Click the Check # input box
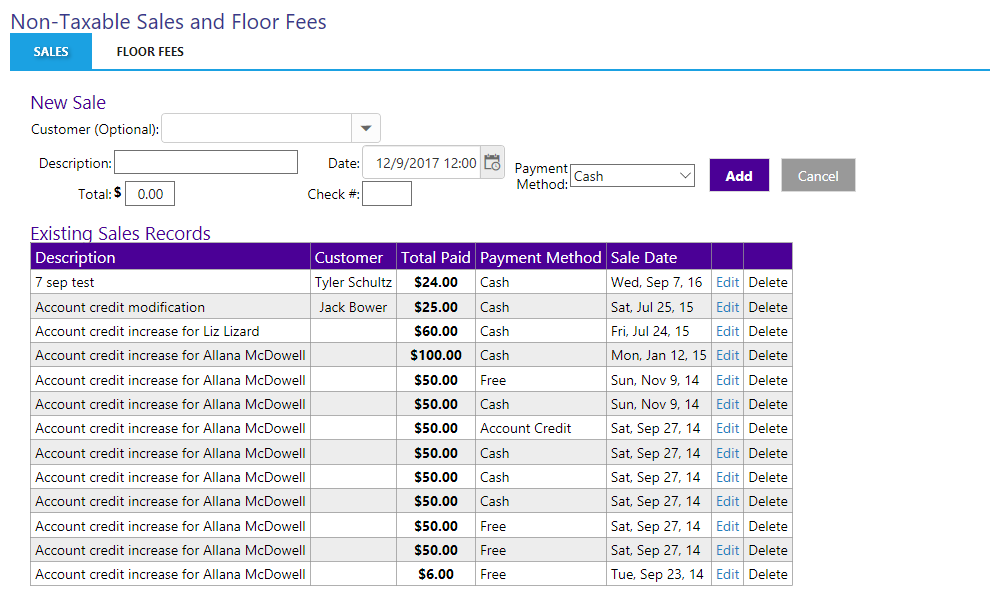The width and height of the screenshot is (990, 615). [x=386, y=194]
